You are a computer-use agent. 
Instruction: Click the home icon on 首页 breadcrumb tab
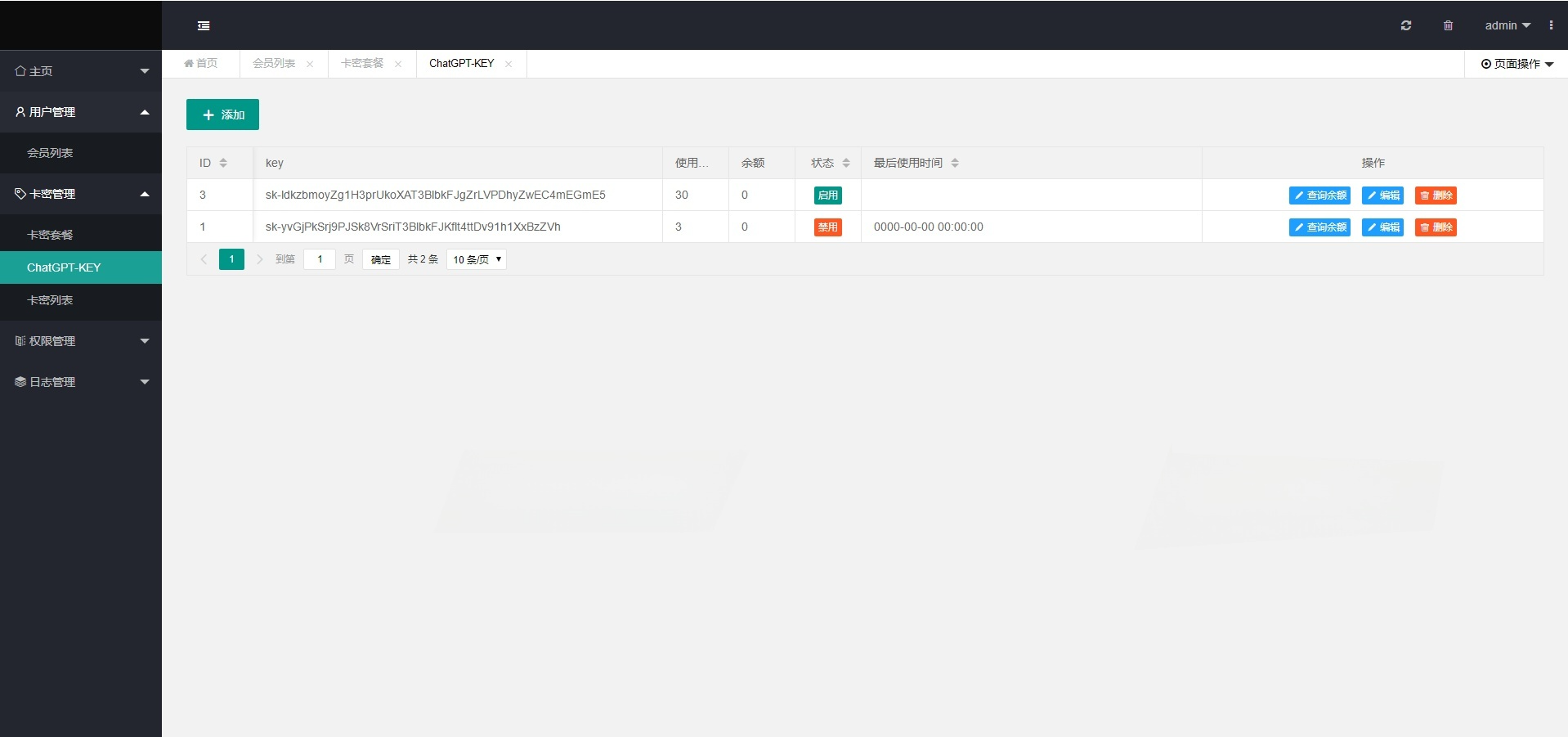189,63
